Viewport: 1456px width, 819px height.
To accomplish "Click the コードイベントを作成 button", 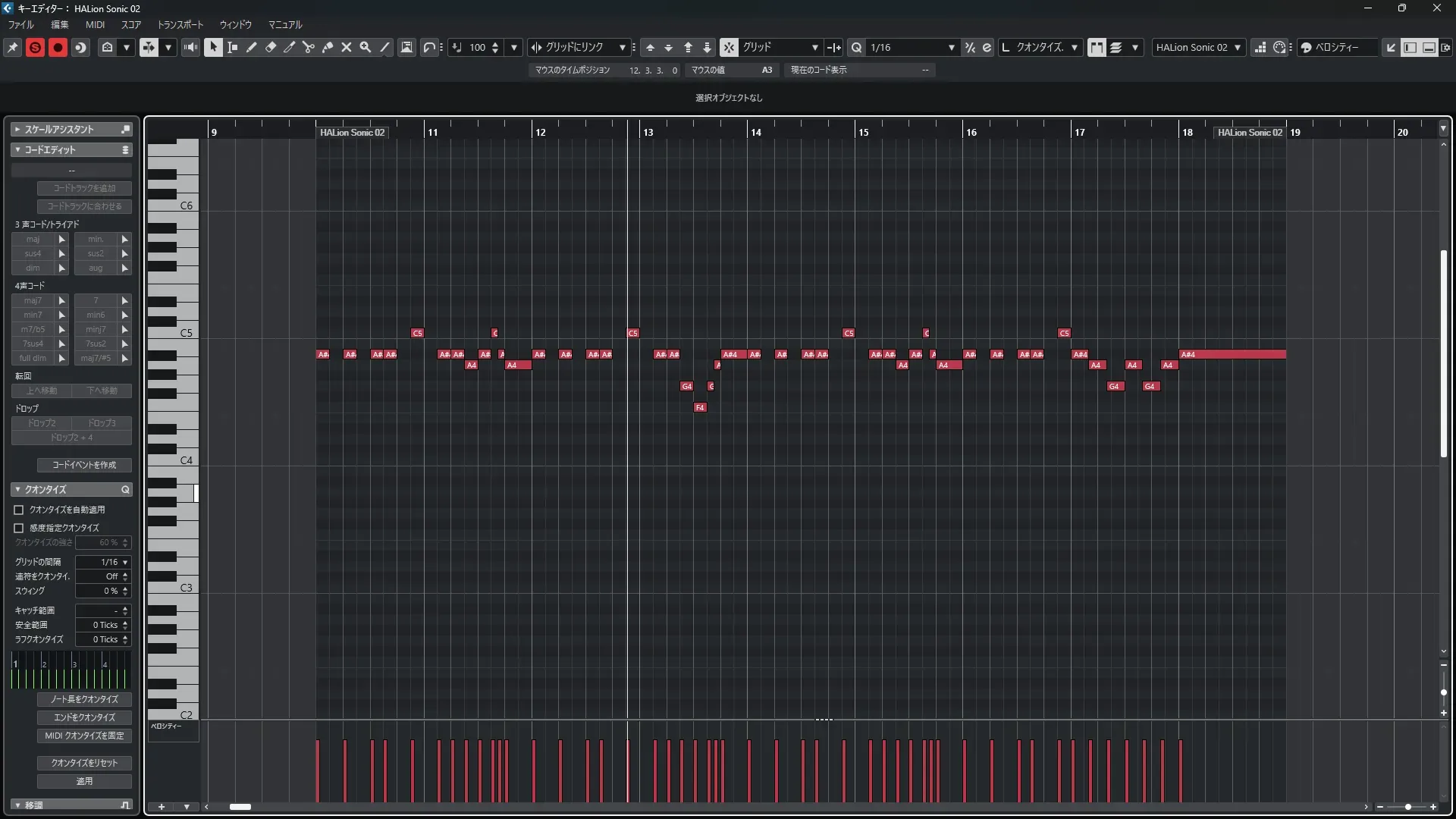I will click(x=84, y=465).
